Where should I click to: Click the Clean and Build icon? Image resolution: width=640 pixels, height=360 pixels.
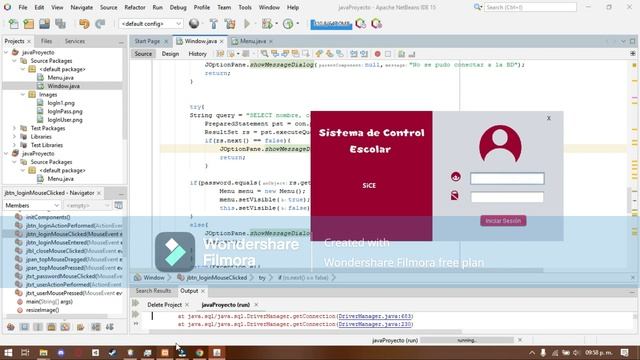coord(230,24)
